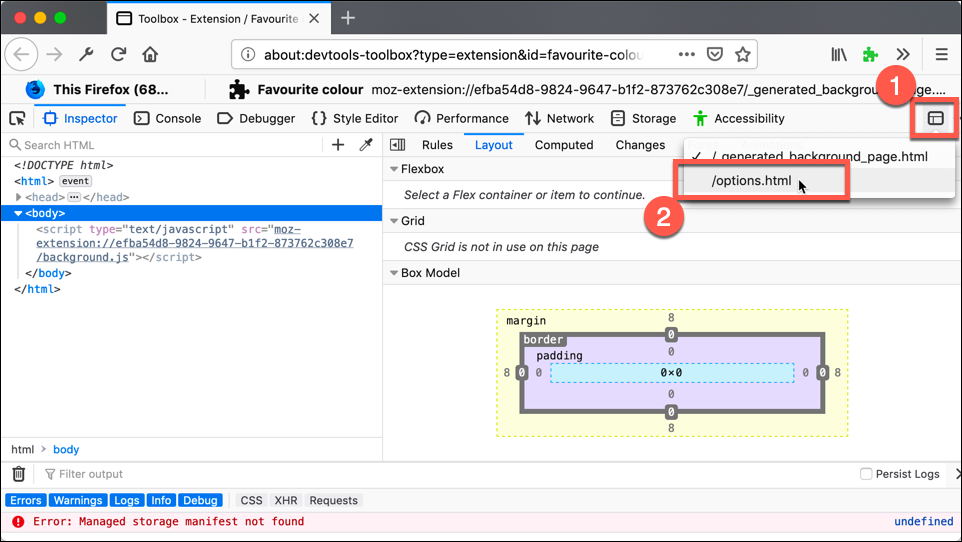Screen dimensions: 962x542
Task: Select html in the breadcrumb trail
Action: 23,449
